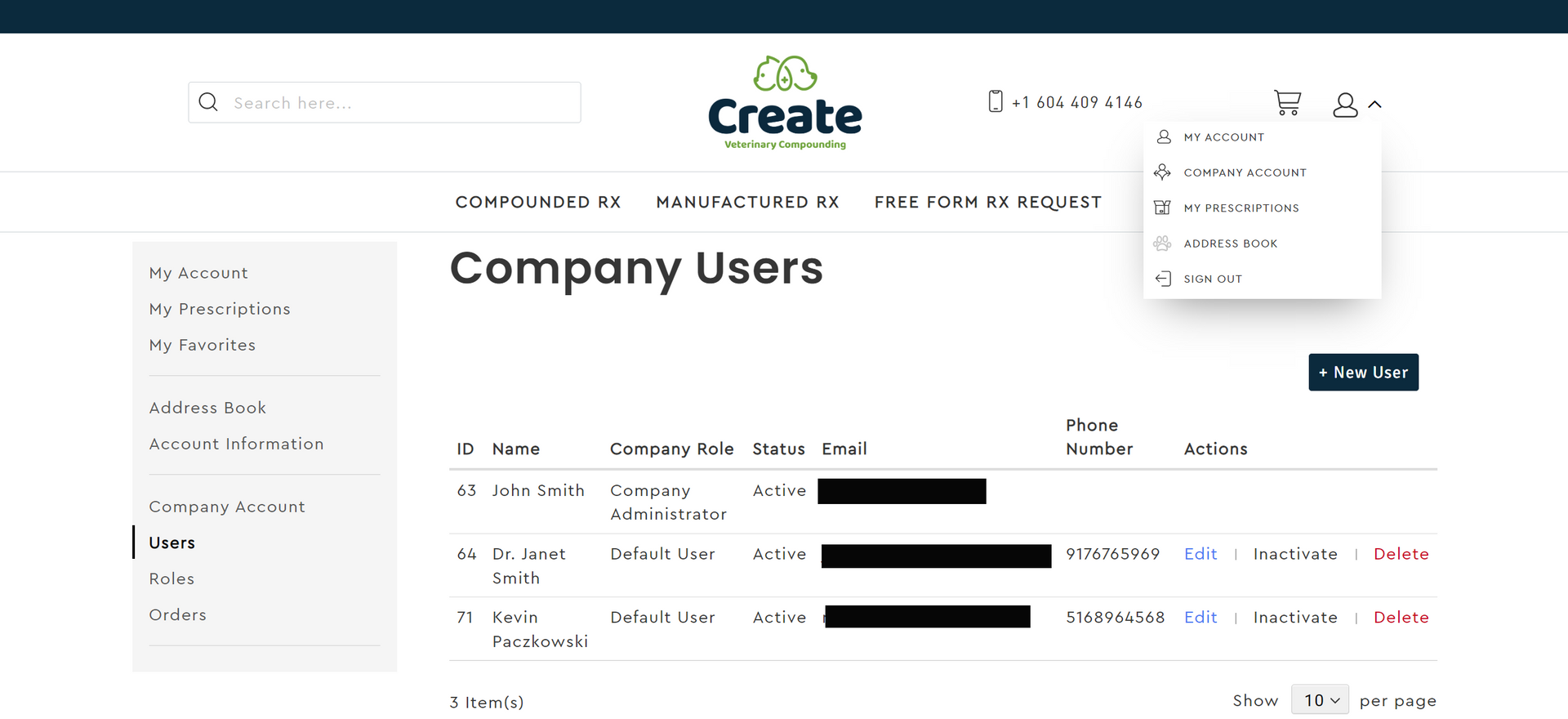Image resolution: width=1568 pixels, height=719 pixels.
Task: Click the user profile icon
Action: tap(1345, 105)
